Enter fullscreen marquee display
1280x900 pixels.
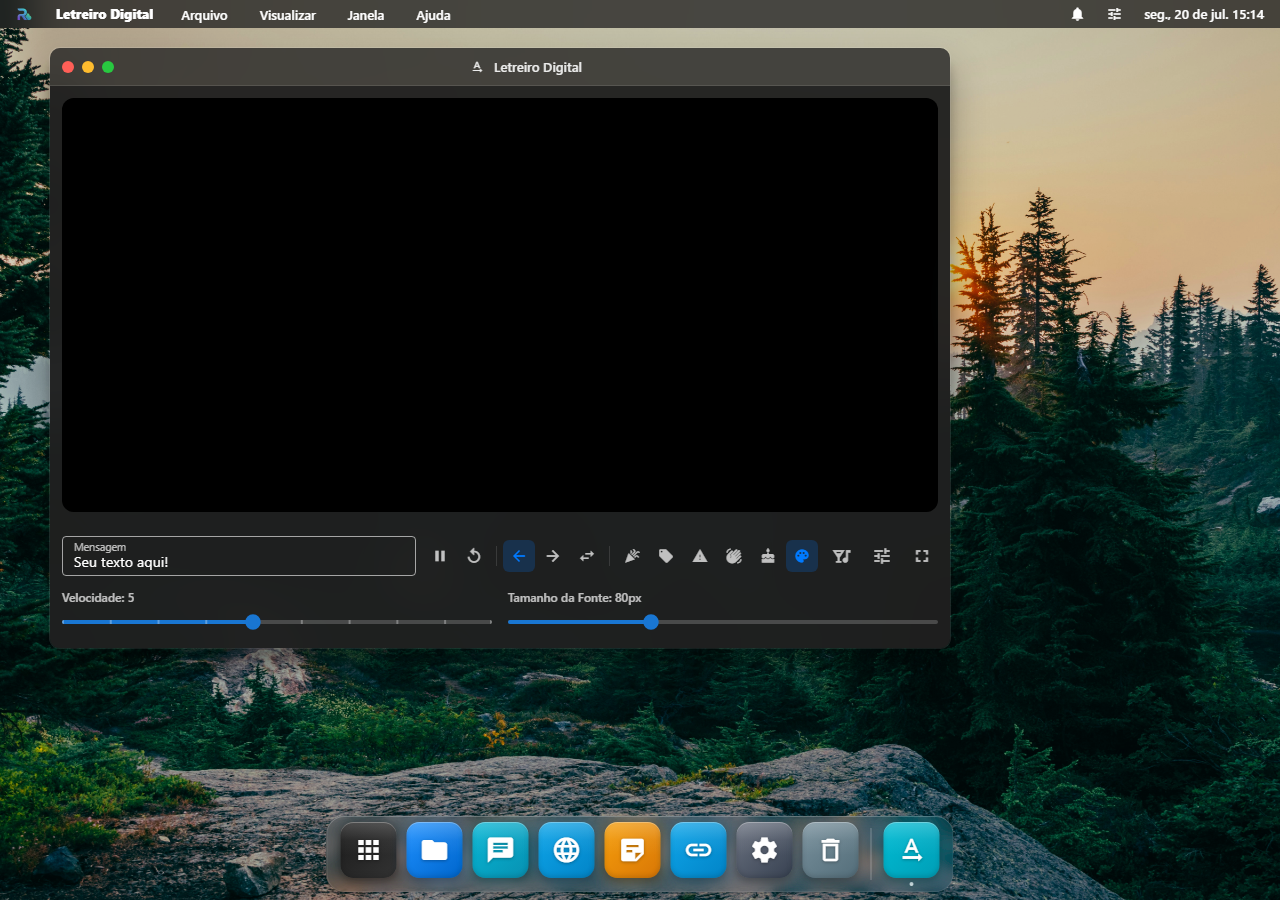(x=922, y=556)
